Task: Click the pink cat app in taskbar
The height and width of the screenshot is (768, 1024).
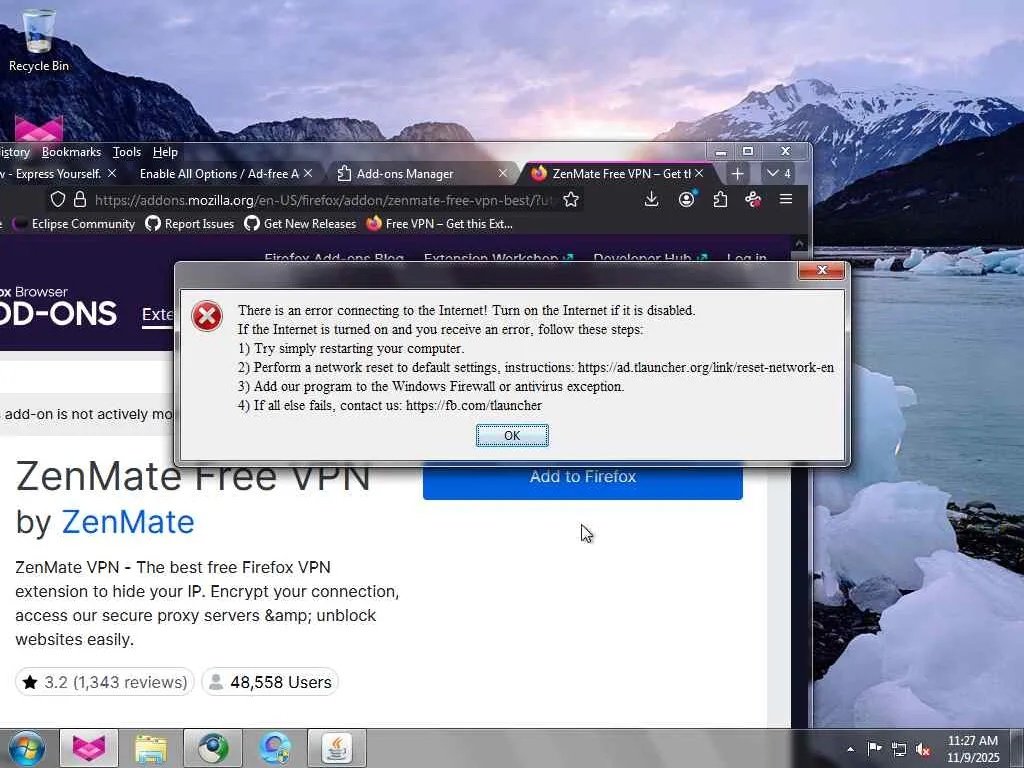Action: pyautogui.click(x=89, y=748)
